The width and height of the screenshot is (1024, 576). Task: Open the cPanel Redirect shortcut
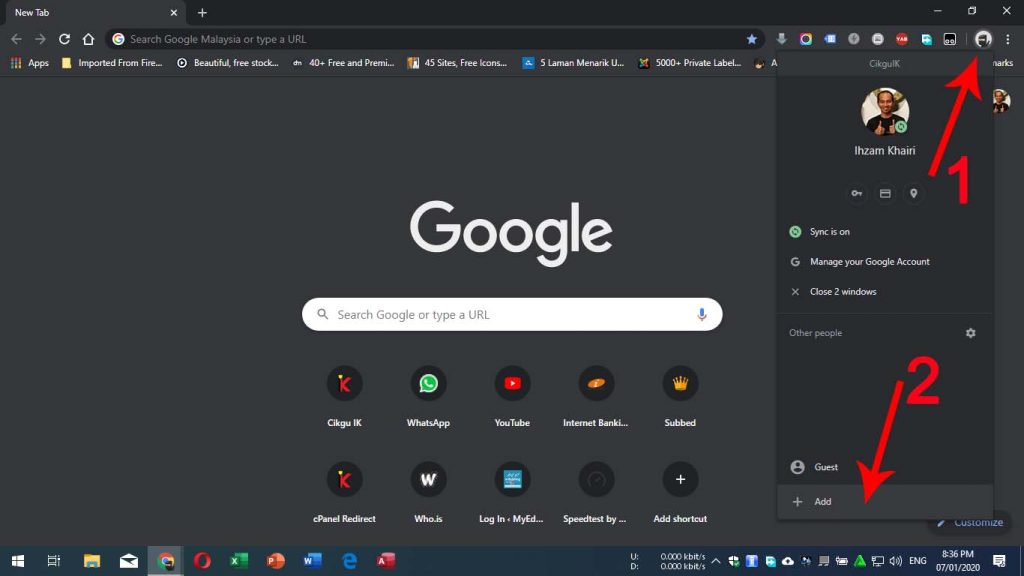pyautogui.click(x=344, y=492)
